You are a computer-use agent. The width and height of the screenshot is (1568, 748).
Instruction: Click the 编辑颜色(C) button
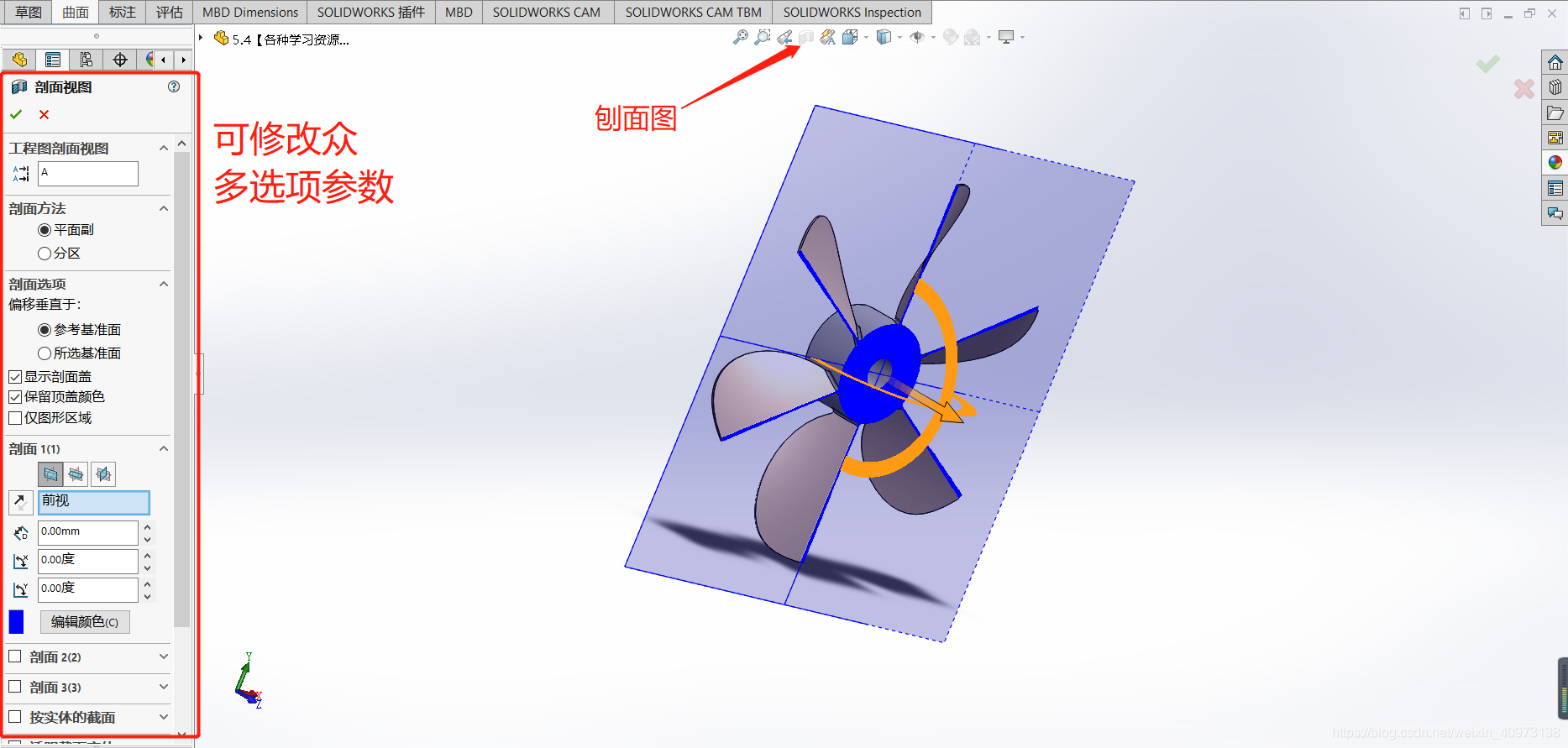coord(85,622)
